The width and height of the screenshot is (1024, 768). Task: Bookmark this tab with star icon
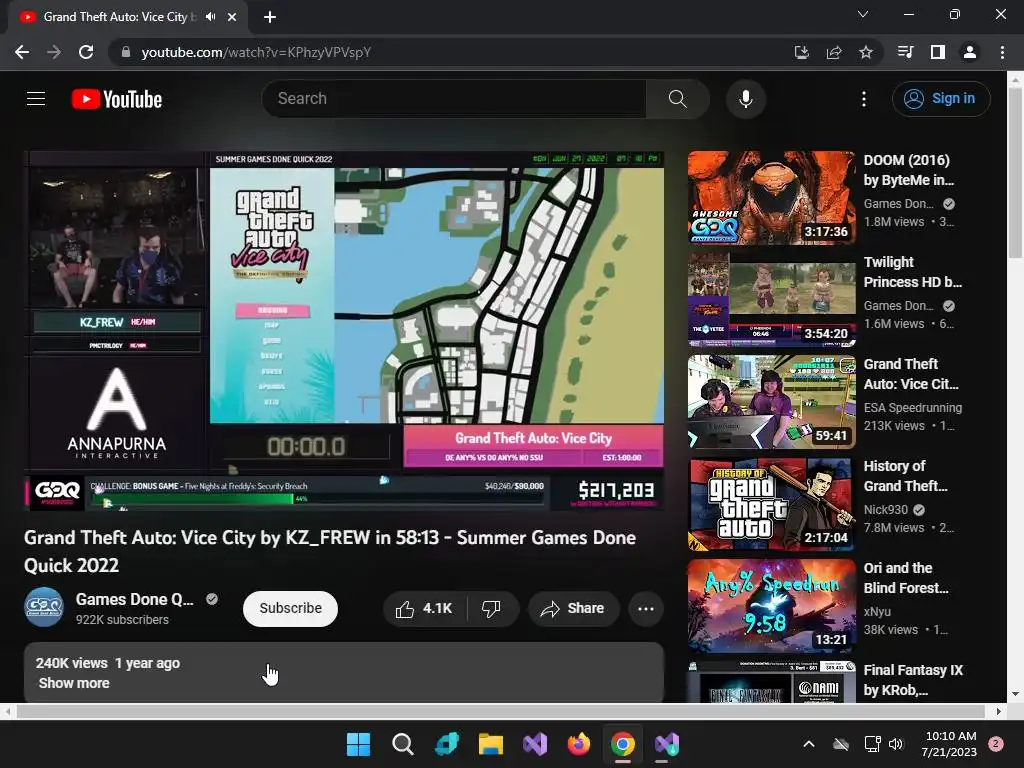(x=866, y=52)
